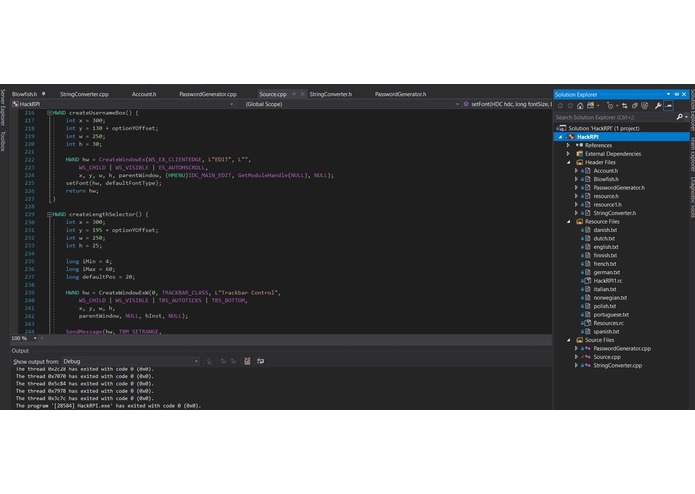695x494 pixels.
Task: Expand the External Dependencies node
Action: point(568,154)
